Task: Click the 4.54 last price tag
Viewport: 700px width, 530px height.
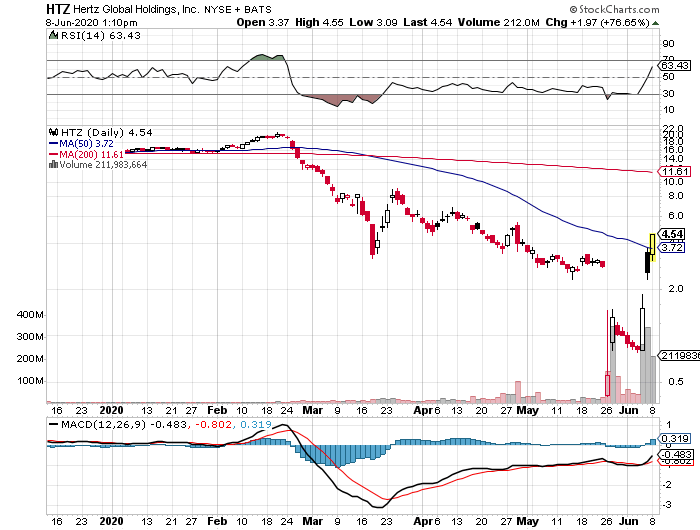Action: tap(671, 234)
